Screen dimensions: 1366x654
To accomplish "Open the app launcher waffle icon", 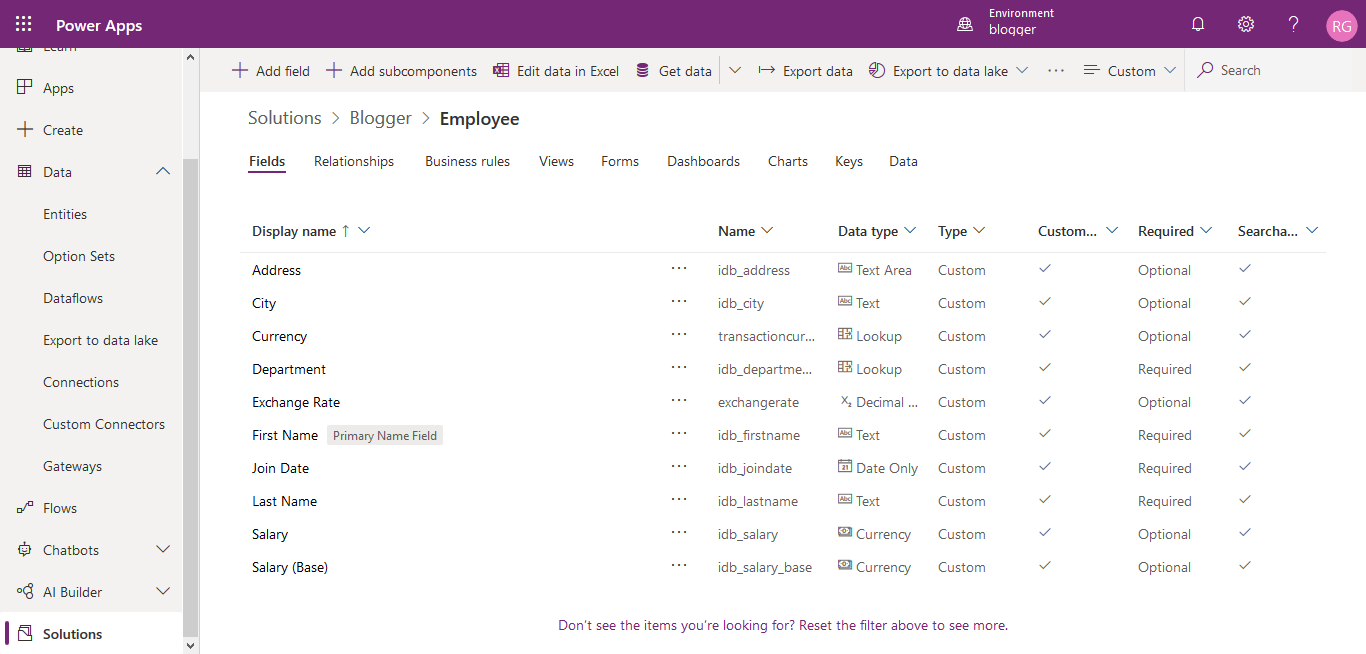I will tap(23, 24).
